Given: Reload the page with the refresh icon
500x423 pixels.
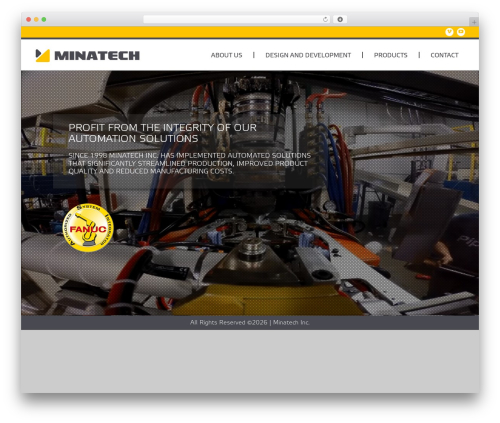Looking at the screenshot, I should [x=325, y=19].
